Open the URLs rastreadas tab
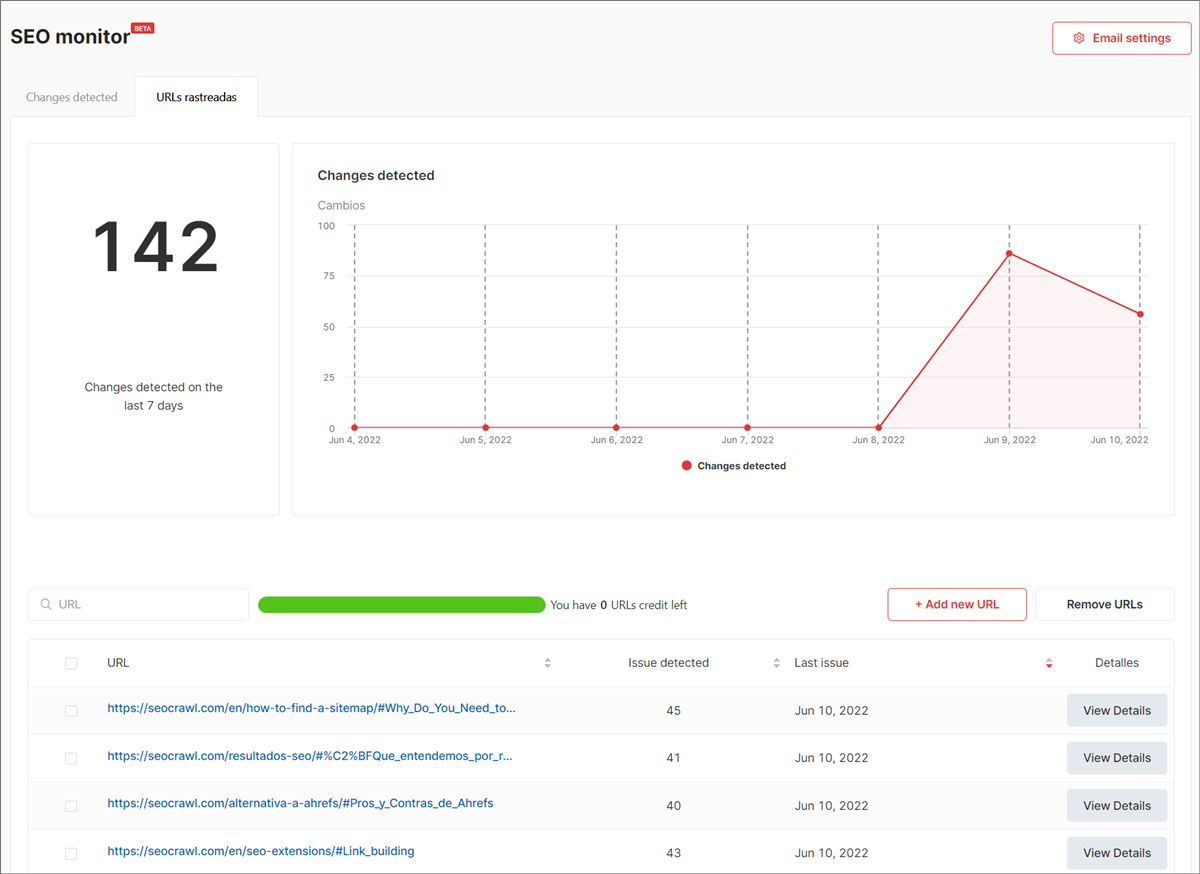 pyautogui.click(x=196, y=96)
